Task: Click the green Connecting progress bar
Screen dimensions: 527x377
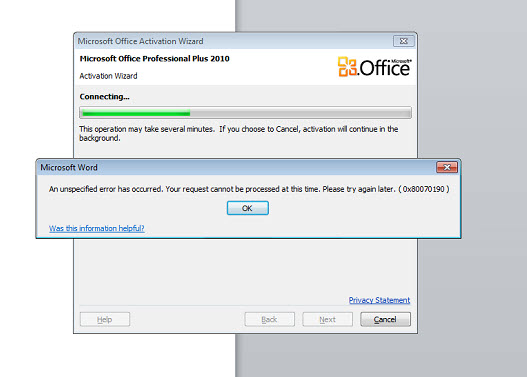Action: [x=245, y=113]
